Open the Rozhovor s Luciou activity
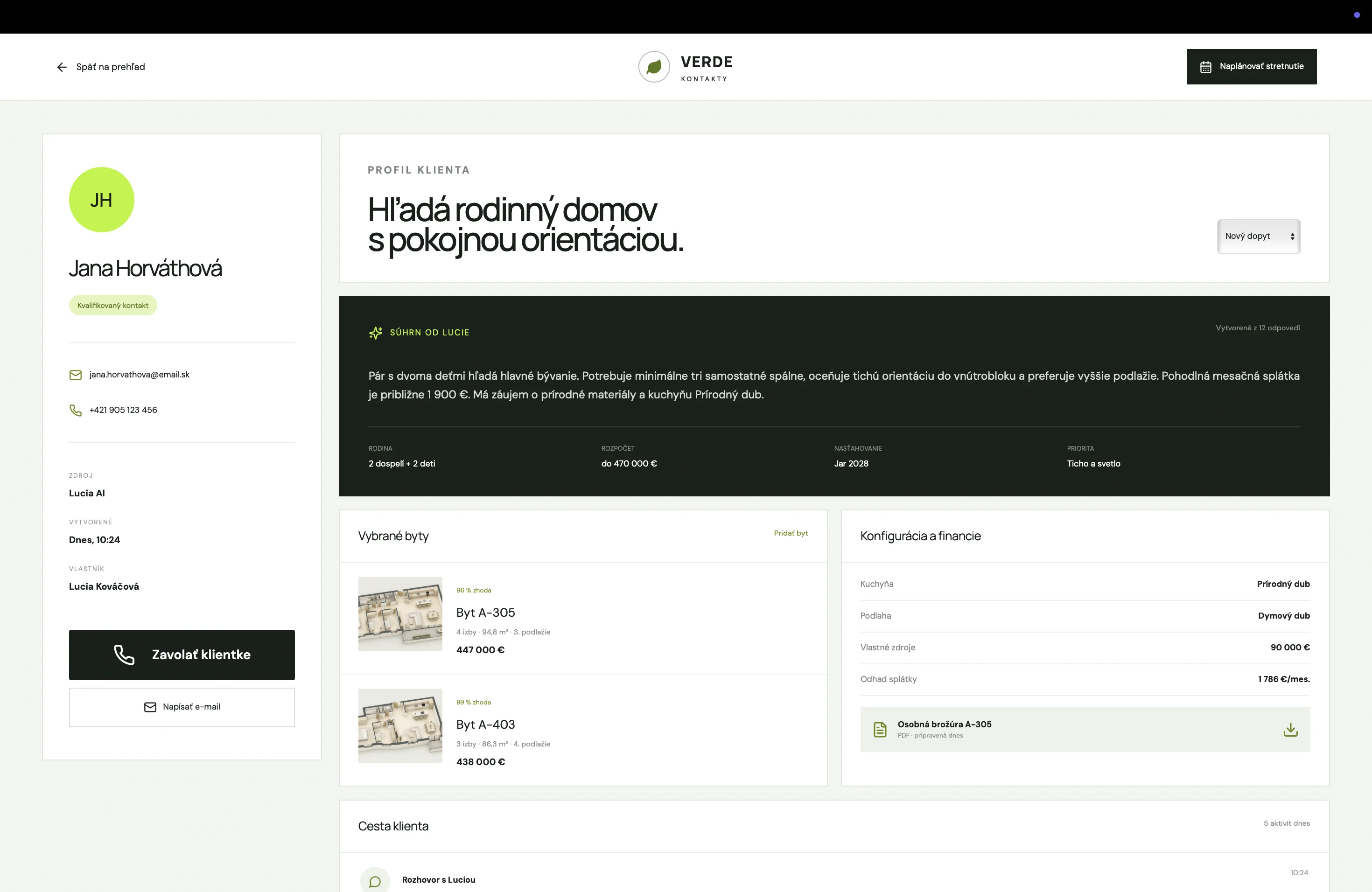The width and height of the screenshot is (1372, 892). point(438,880)
